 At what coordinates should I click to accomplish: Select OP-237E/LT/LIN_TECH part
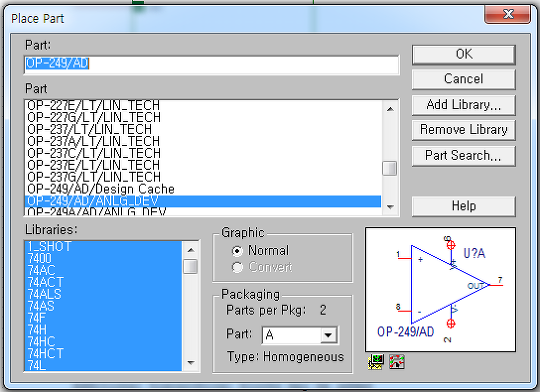coord(203,165)
